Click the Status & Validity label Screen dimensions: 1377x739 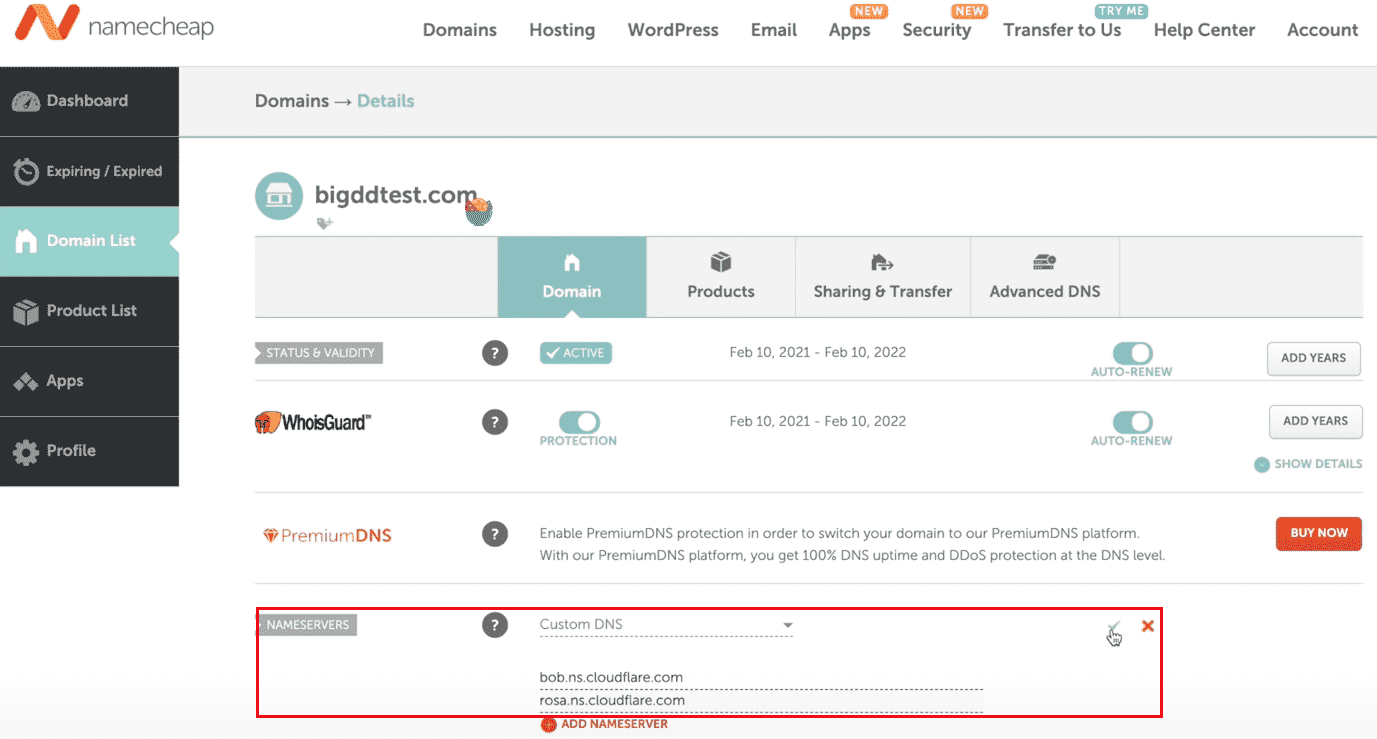pos(319,353)
